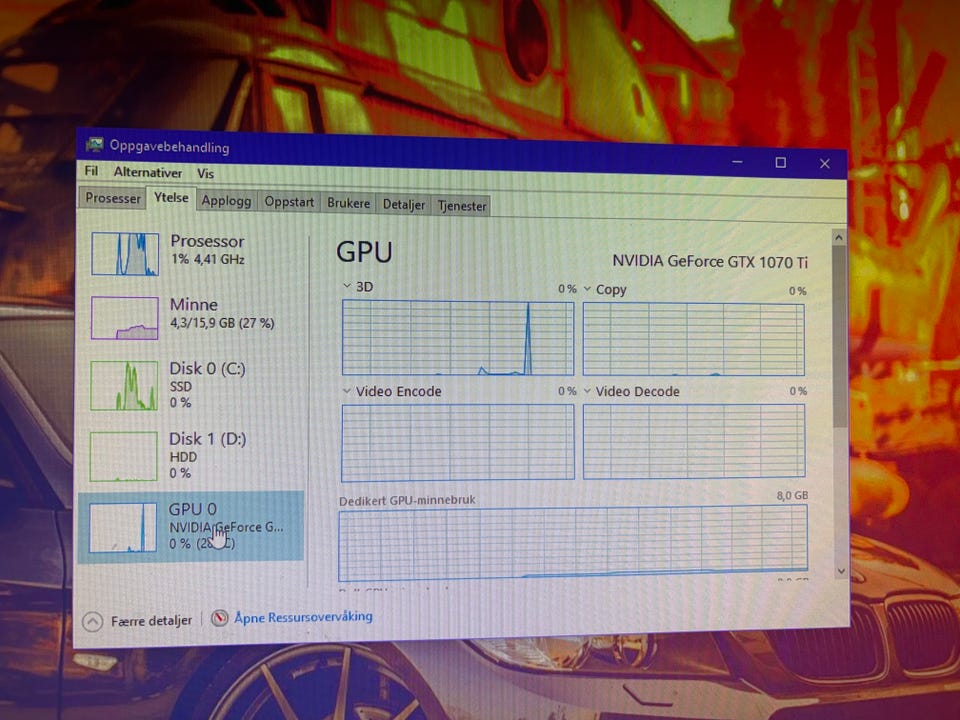
Task: Switch to the Prosesser tab
Action: pyautogui.click(x=113, y=198)
